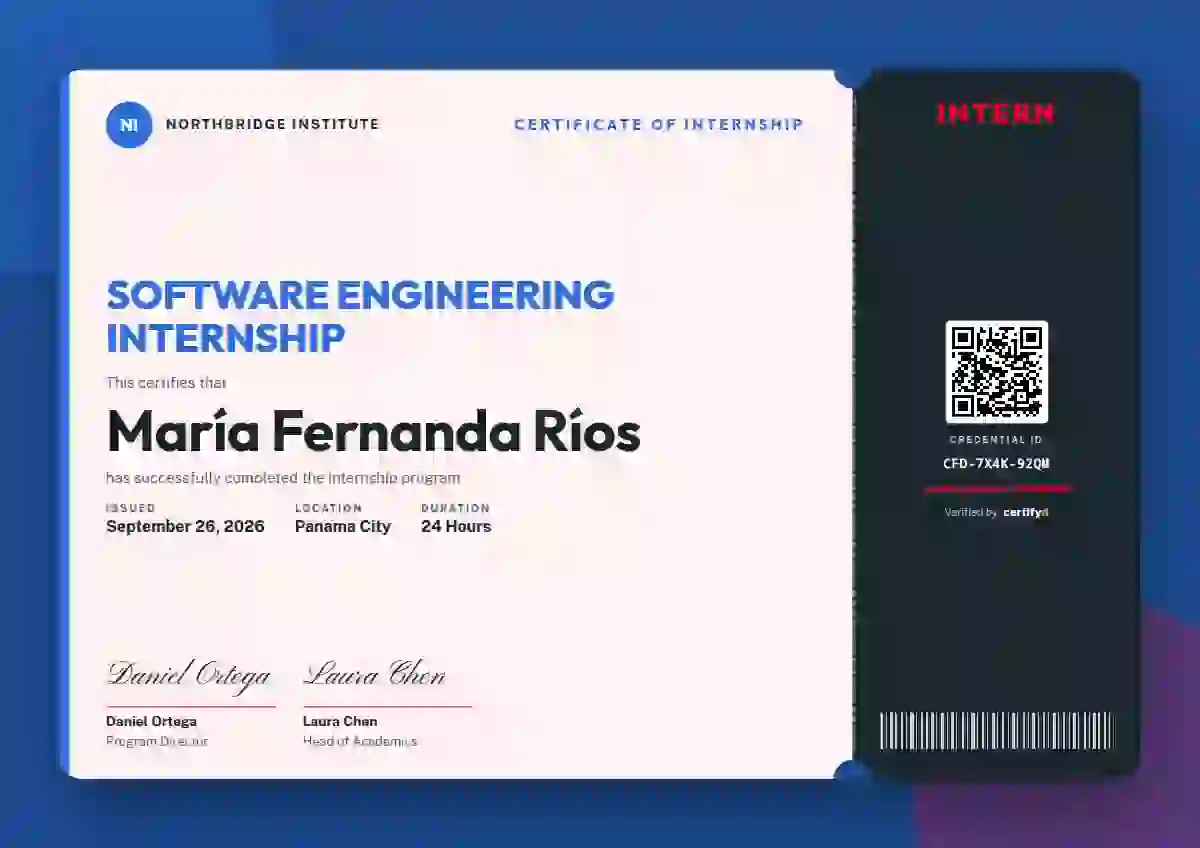
Task: Click the credential code "CFD-7X4K-92QM"
Action: (x=996, y=464)
